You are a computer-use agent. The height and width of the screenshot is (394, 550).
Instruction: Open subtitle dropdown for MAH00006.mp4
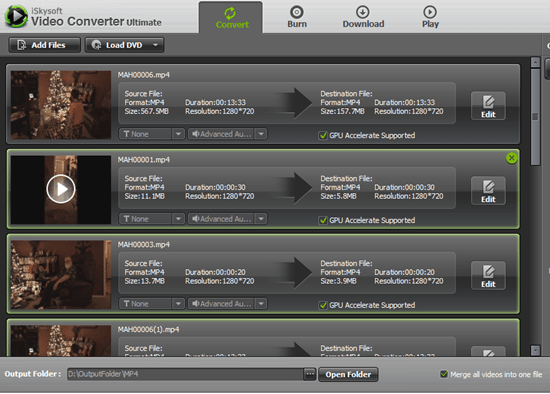tap(178, 134)
